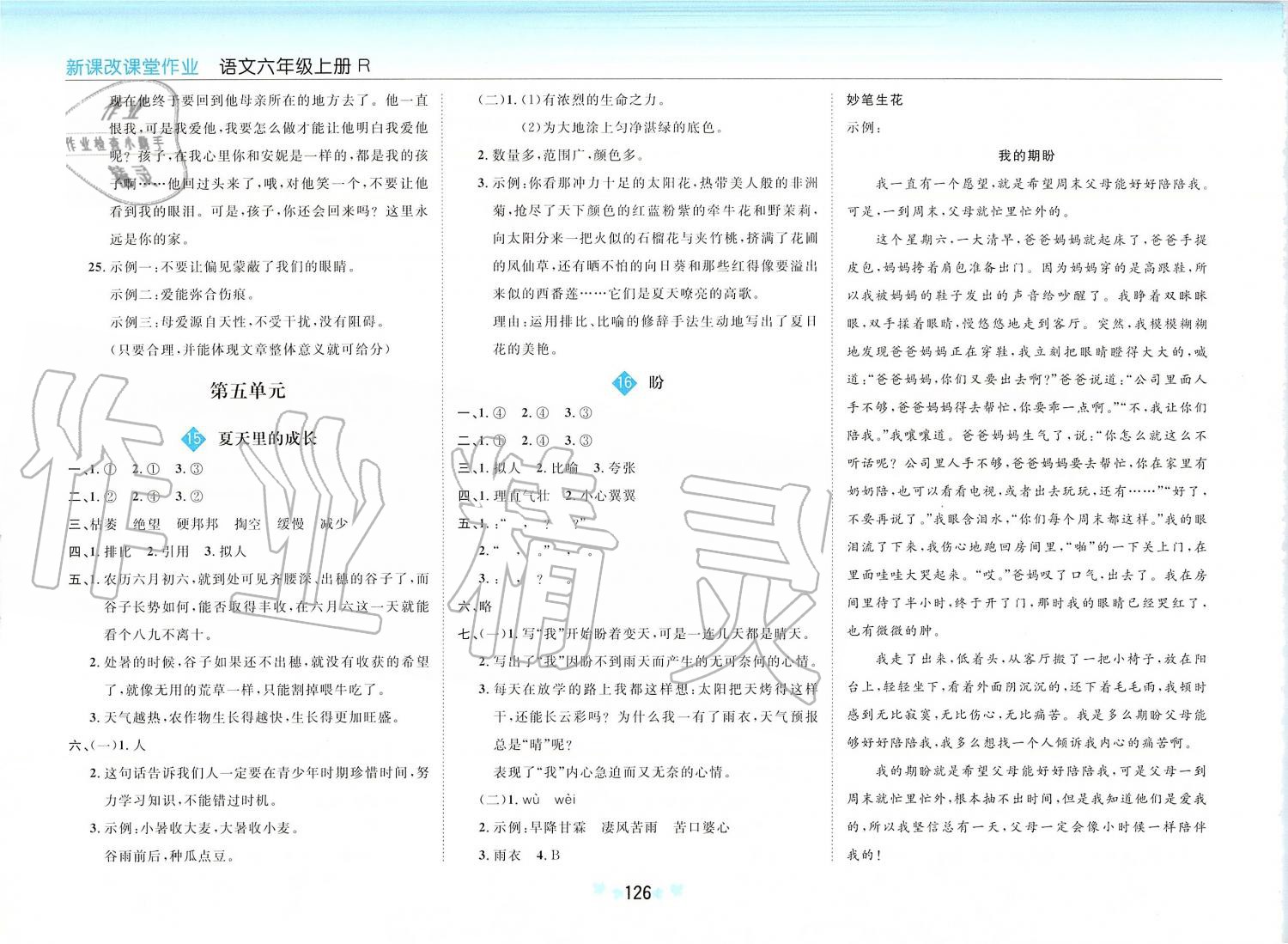Image resolution: width=1288 pixels, height=944 pixels.
Task: Click the answer "2. 引用" in row 四
Action: [167, 551]
